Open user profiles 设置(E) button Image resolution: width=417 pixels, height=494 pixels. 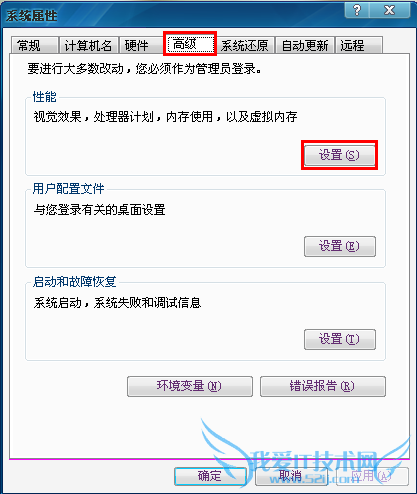[340, 246]
